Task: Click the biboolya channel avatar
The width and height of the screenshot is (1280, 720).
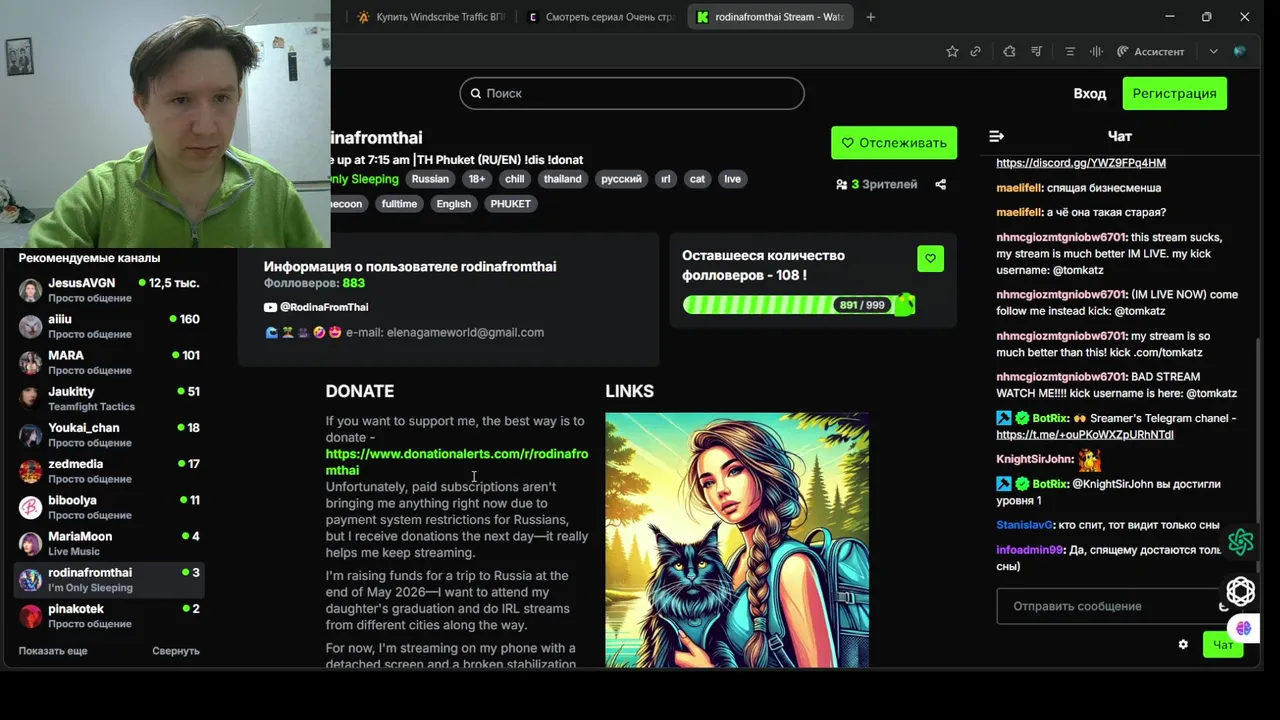Action: click(31, 507)
